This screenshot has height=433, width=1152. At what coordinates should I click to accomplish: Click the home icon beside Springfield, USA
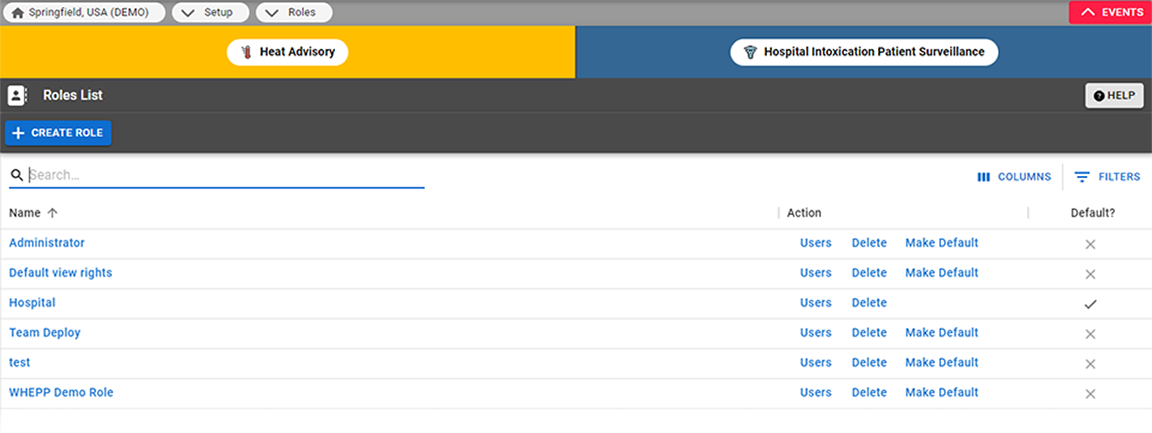click(18, 12)
